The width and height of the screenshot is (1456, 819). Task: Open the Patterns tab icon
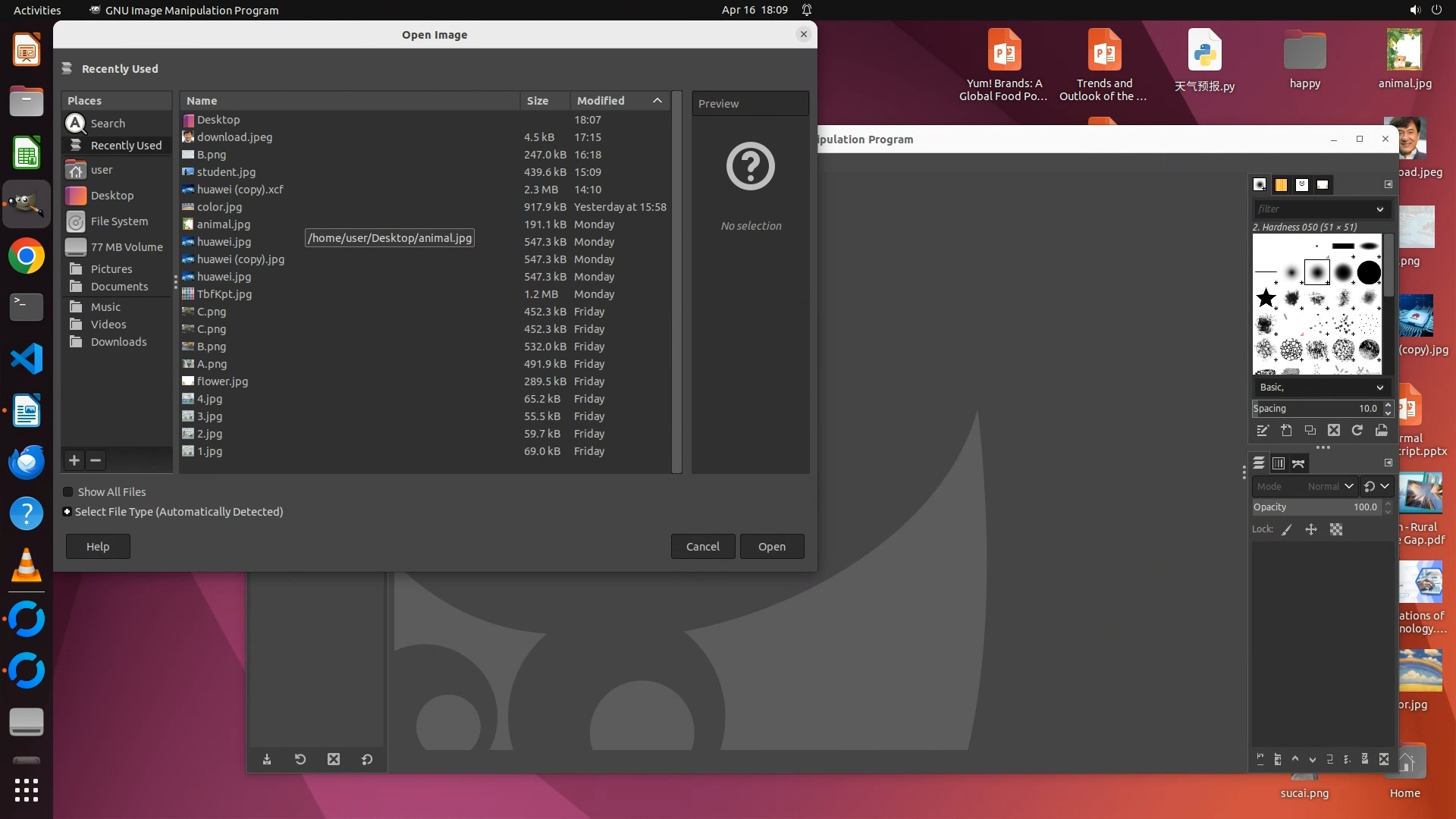[1281, 184]
